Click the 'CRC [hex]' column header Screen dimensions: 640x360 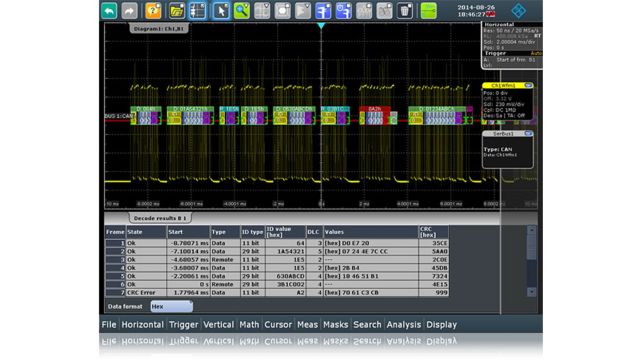[433, 232]
